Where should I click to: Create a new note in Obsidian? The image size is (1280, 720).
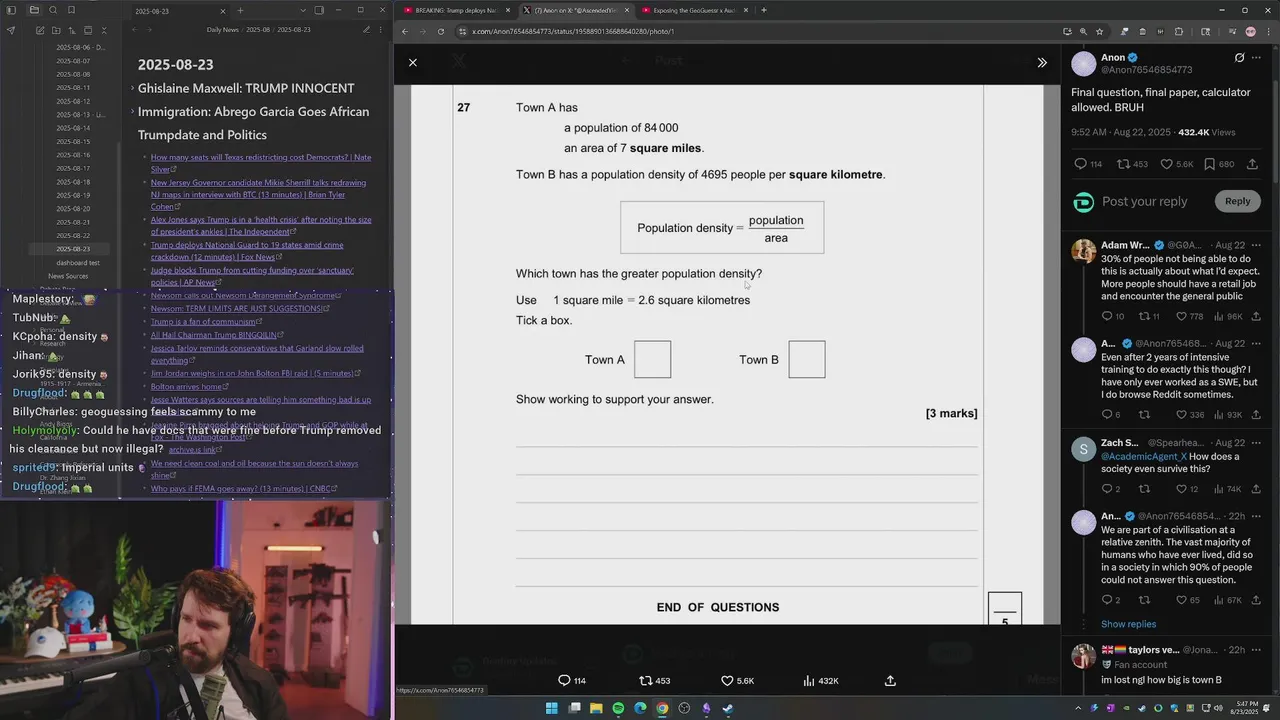click(40, 30)
